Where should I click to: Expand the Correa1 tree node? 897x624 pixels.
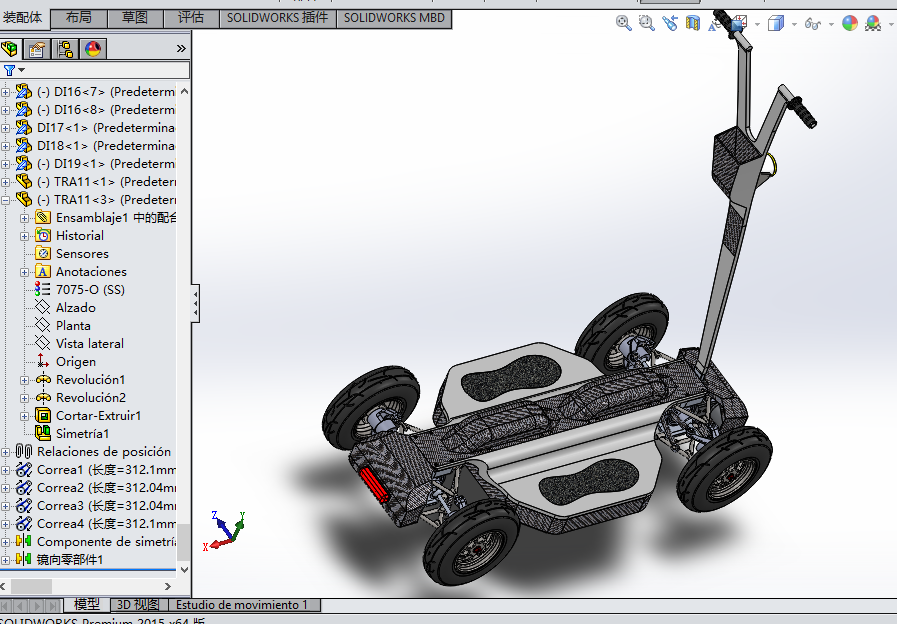(6, 470)
